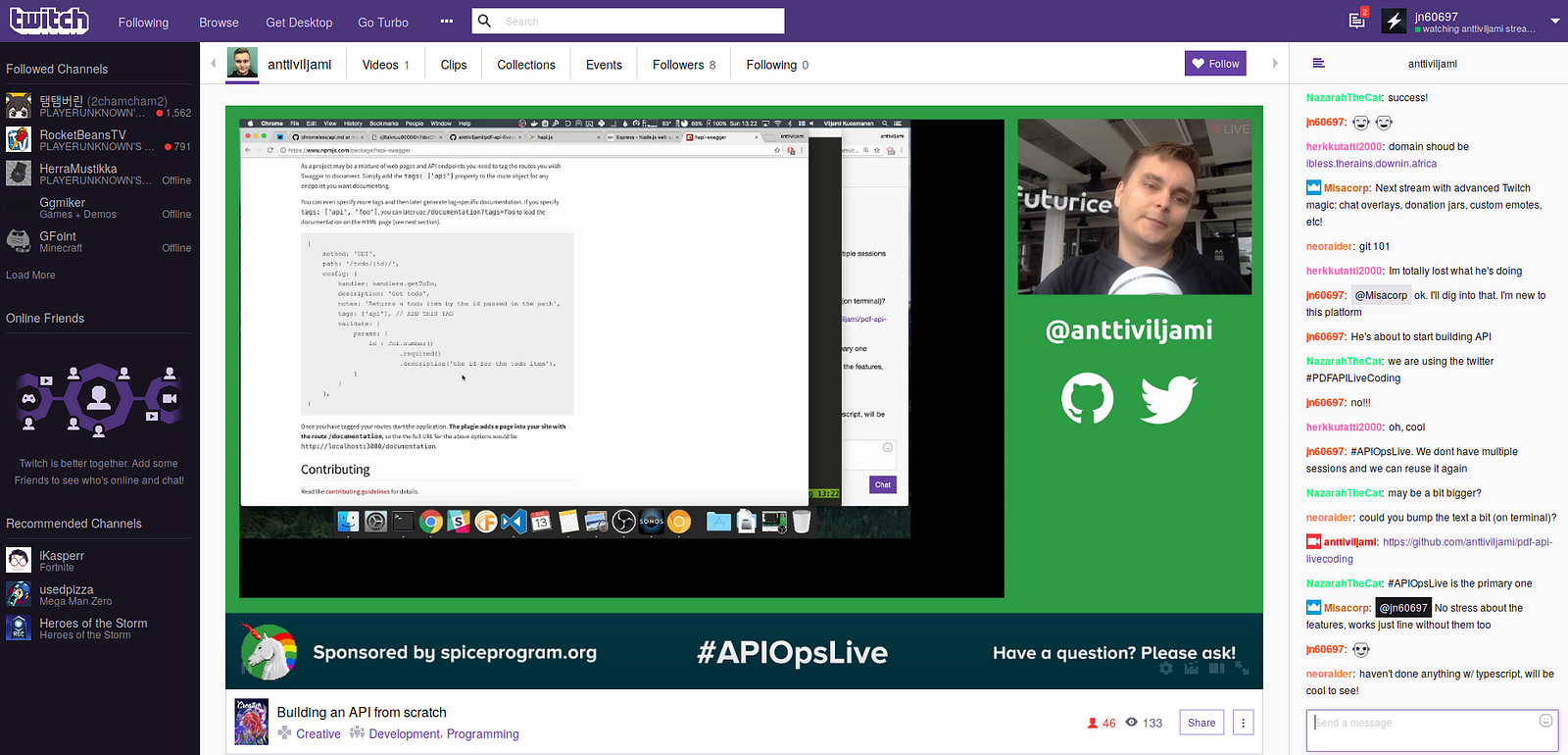Open Heroes of the Storm channel avatar

19,629
